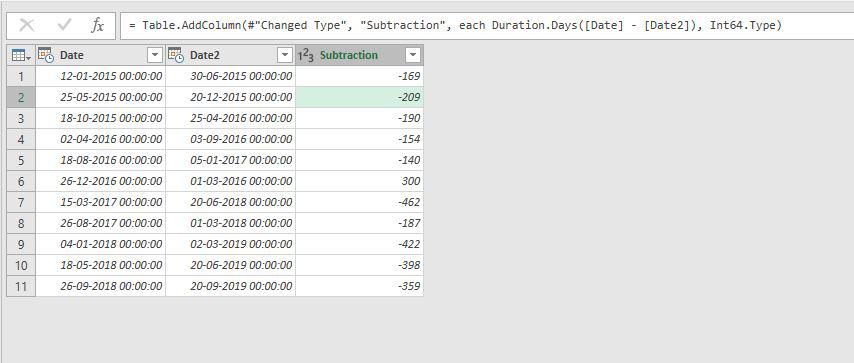
Task: Click Subtraction value -154
Action: 359,139
